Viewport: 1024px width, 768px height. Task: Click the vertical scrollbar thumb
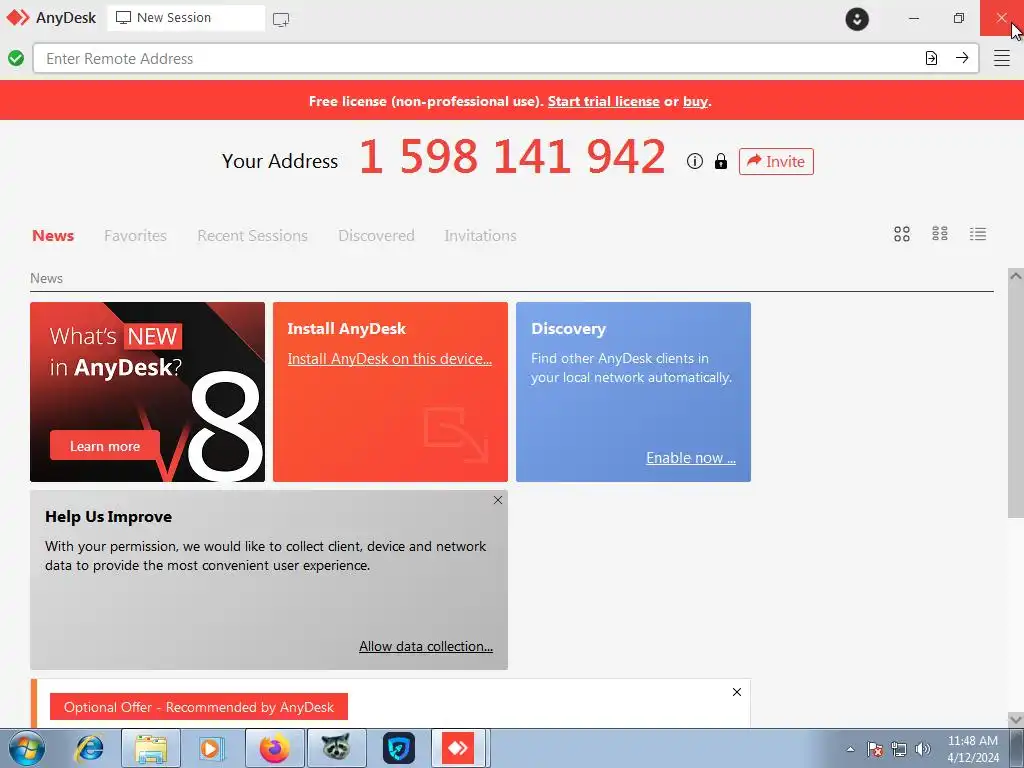[1016, 401]
